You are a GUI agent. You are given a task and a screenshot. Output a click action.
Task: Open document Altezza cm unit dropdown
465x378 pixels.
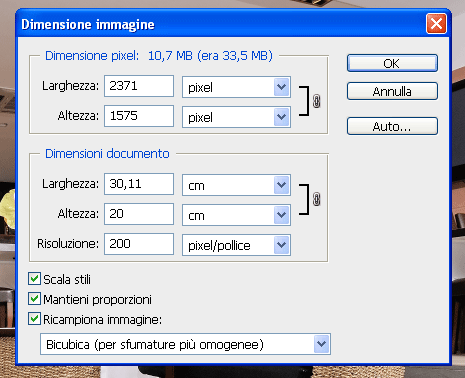[236, 215]
